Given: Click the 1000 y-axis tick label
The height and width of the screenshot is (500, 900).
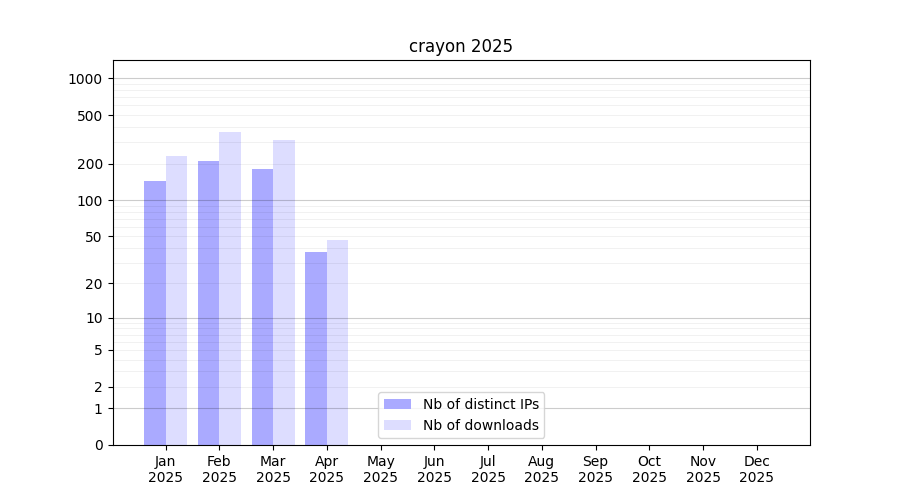Looking at the screenshot, I should tap(85, 79).
